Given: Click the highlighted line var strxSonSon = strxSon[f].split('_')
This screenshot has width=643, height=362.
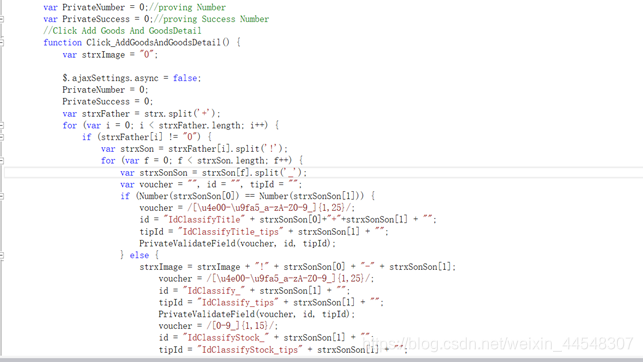Looking at the screenshot, I should click(x=213, y=173).
